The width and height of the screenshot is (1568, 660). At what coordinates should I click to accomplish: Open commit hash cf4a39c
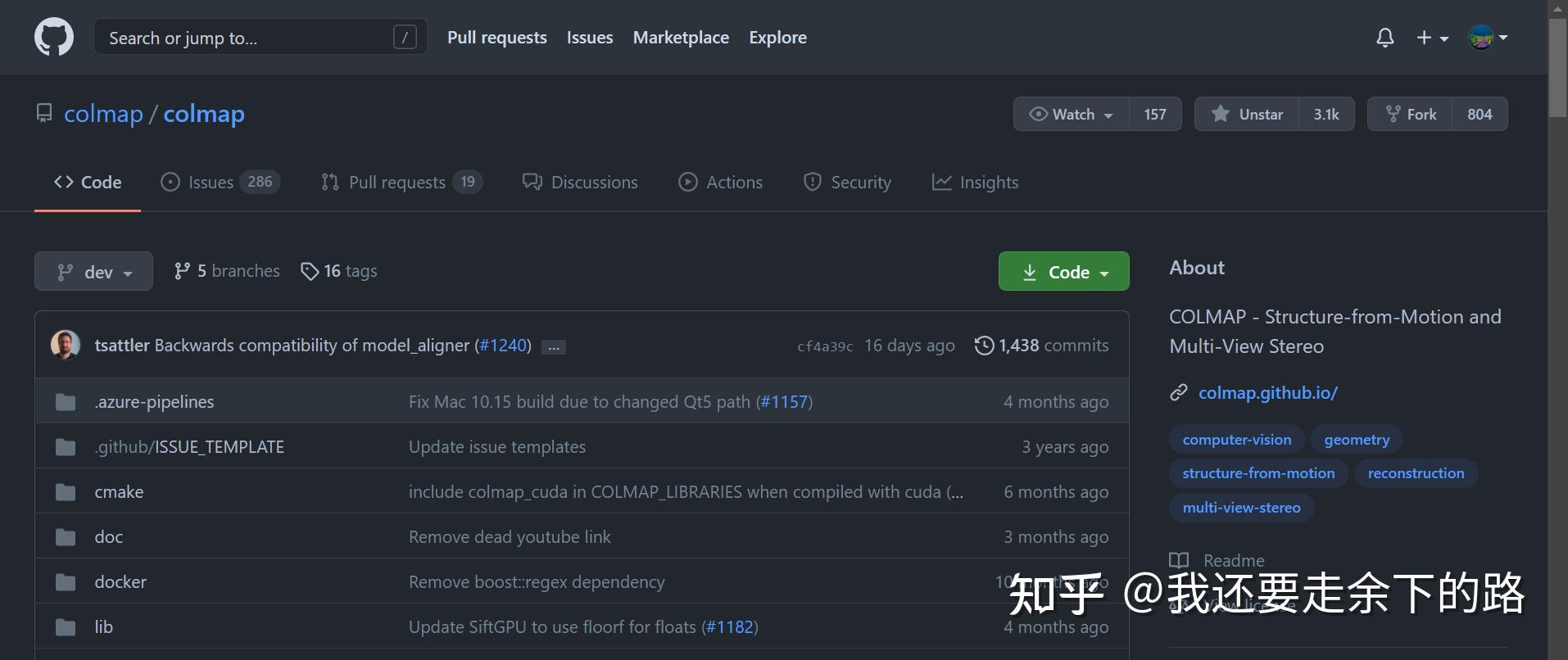tap(825, 346)
